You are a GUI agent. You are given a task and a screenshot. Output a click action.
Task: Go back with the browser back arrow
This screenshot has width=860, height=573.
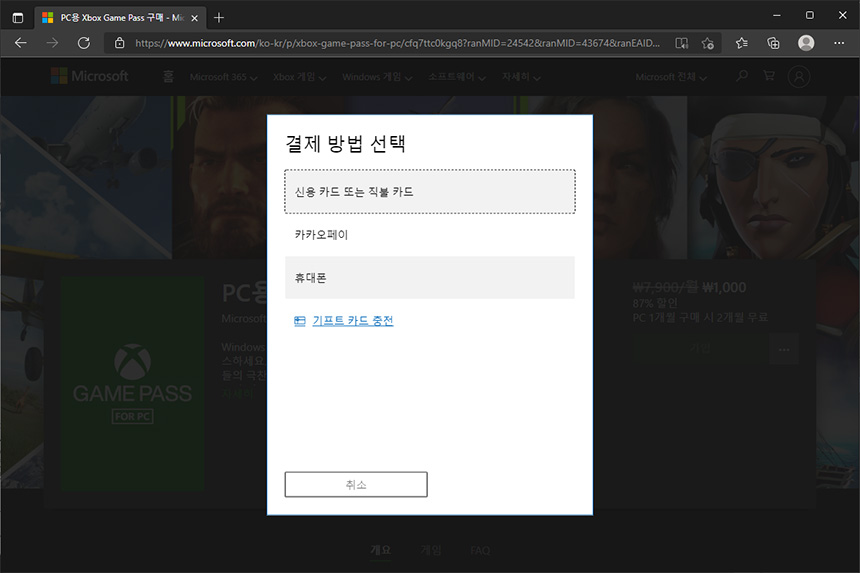click(x=21, y=43)
